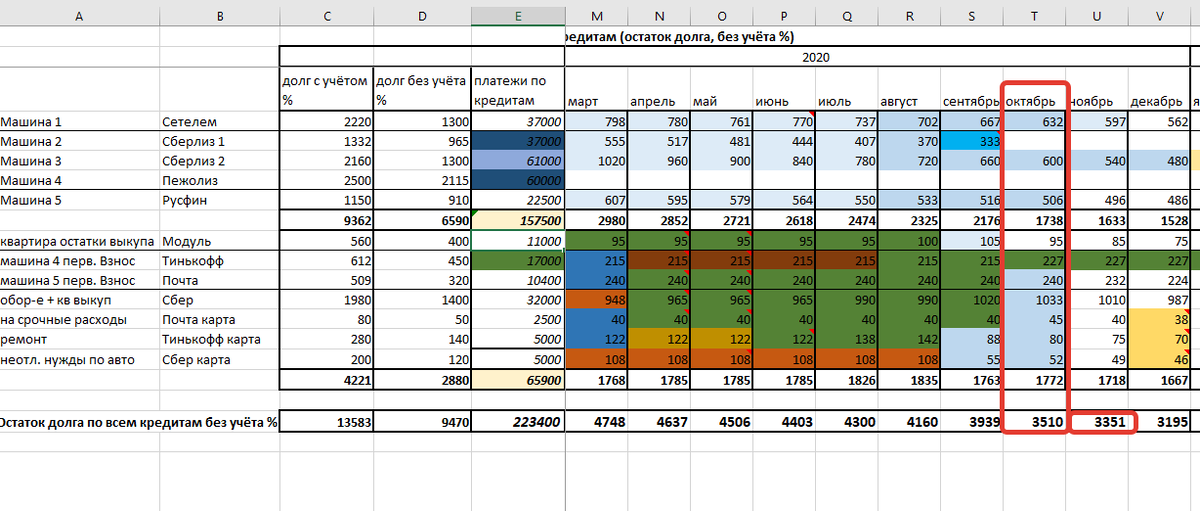Select grand total cell 13583
The width and height of the screenshot is (1200, 511).
point(326,422)
